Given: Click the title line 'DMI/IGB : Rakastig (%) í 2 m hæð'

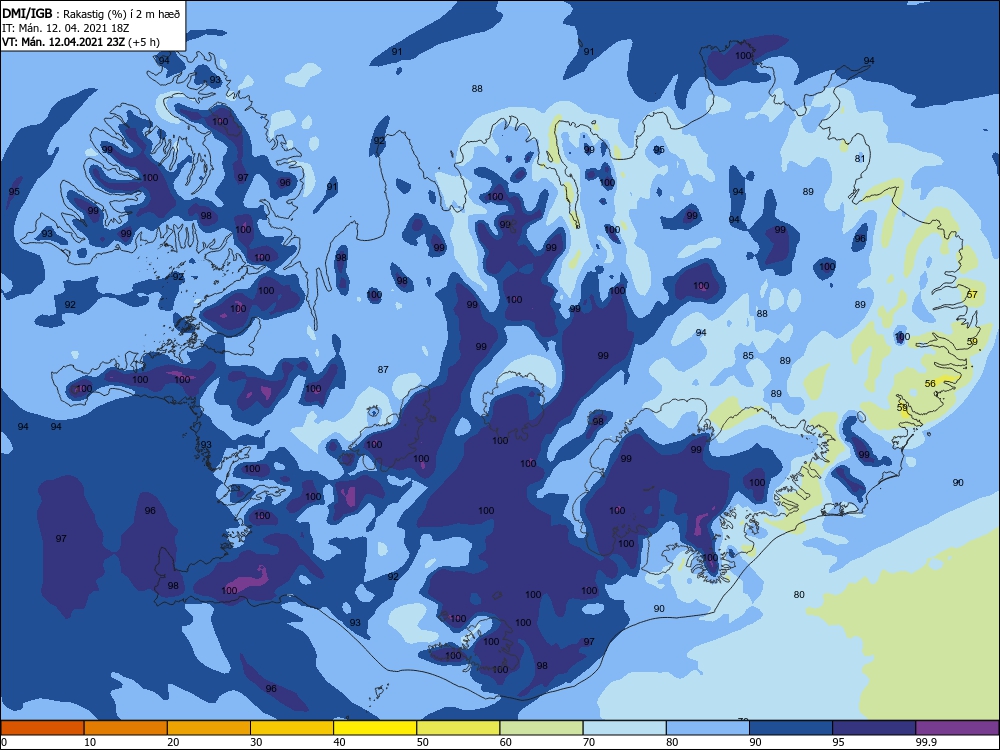Looking at the screenshot, I should (x=91, y=13).
